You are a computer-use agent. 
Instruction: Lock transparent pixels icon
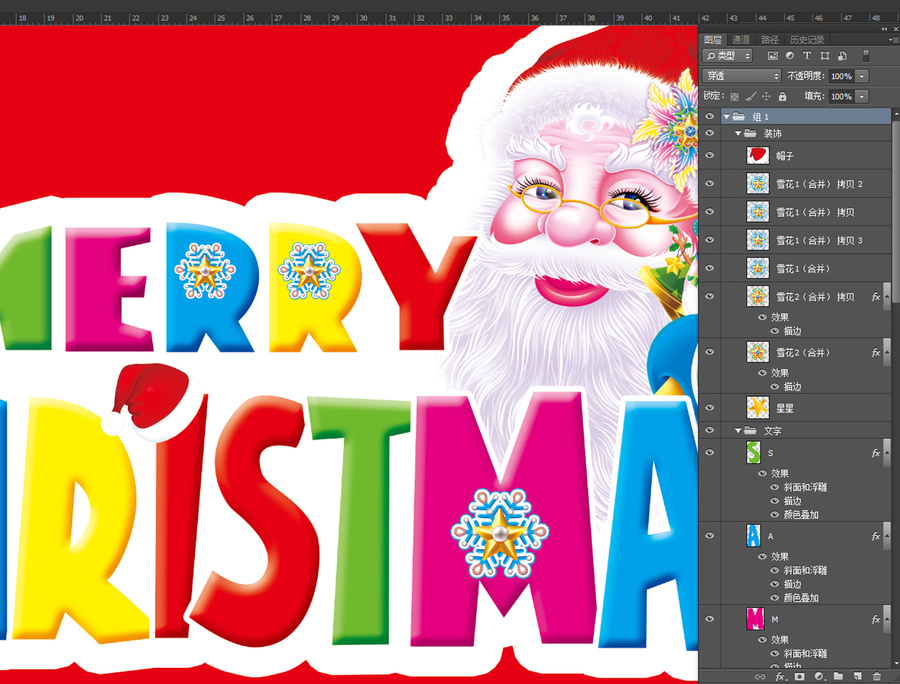[x=734, y=96]
